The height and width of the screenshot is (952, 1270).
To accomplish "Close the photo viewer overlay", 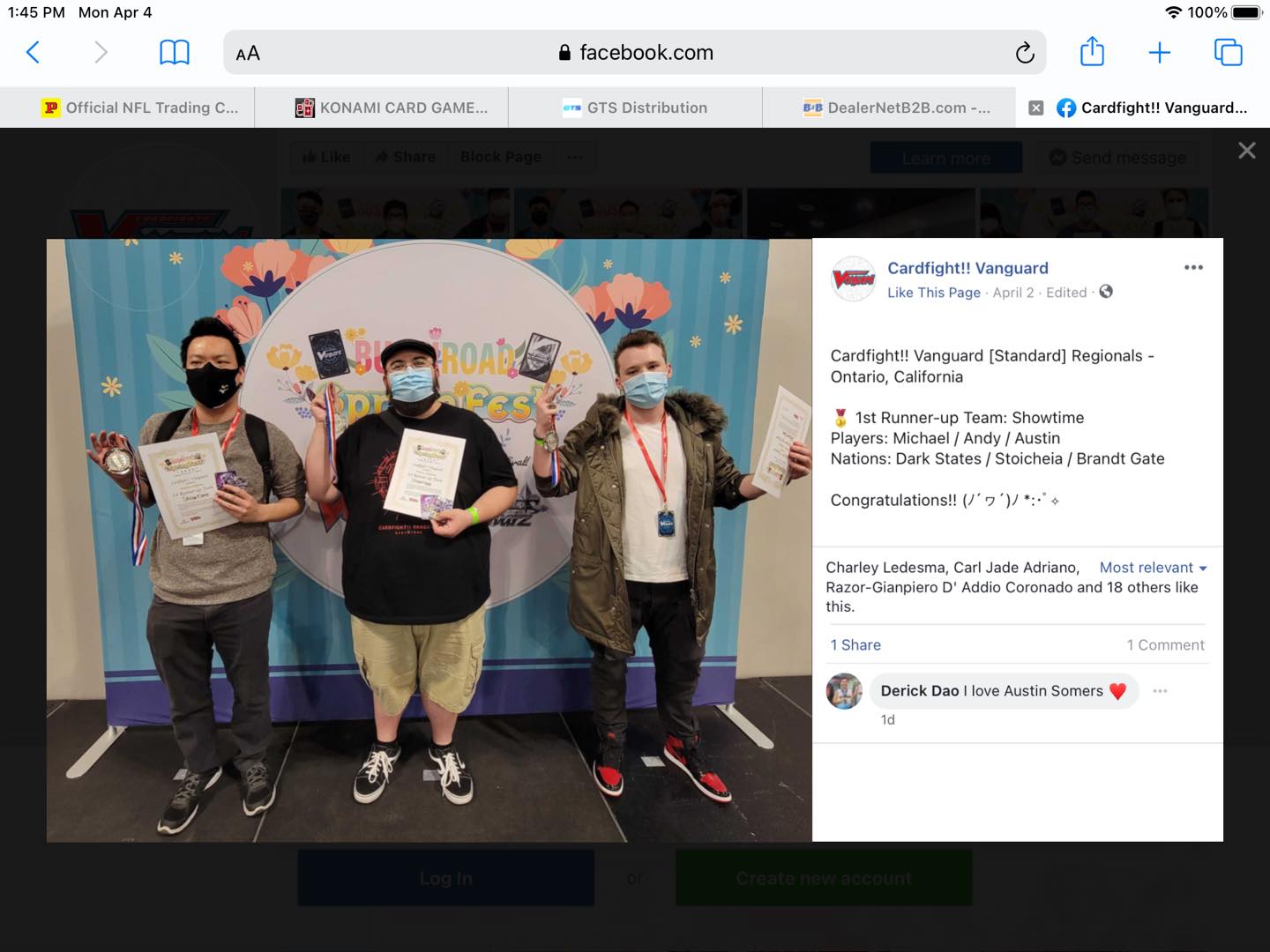I will pyautogui.click(x=1246, y=151).
